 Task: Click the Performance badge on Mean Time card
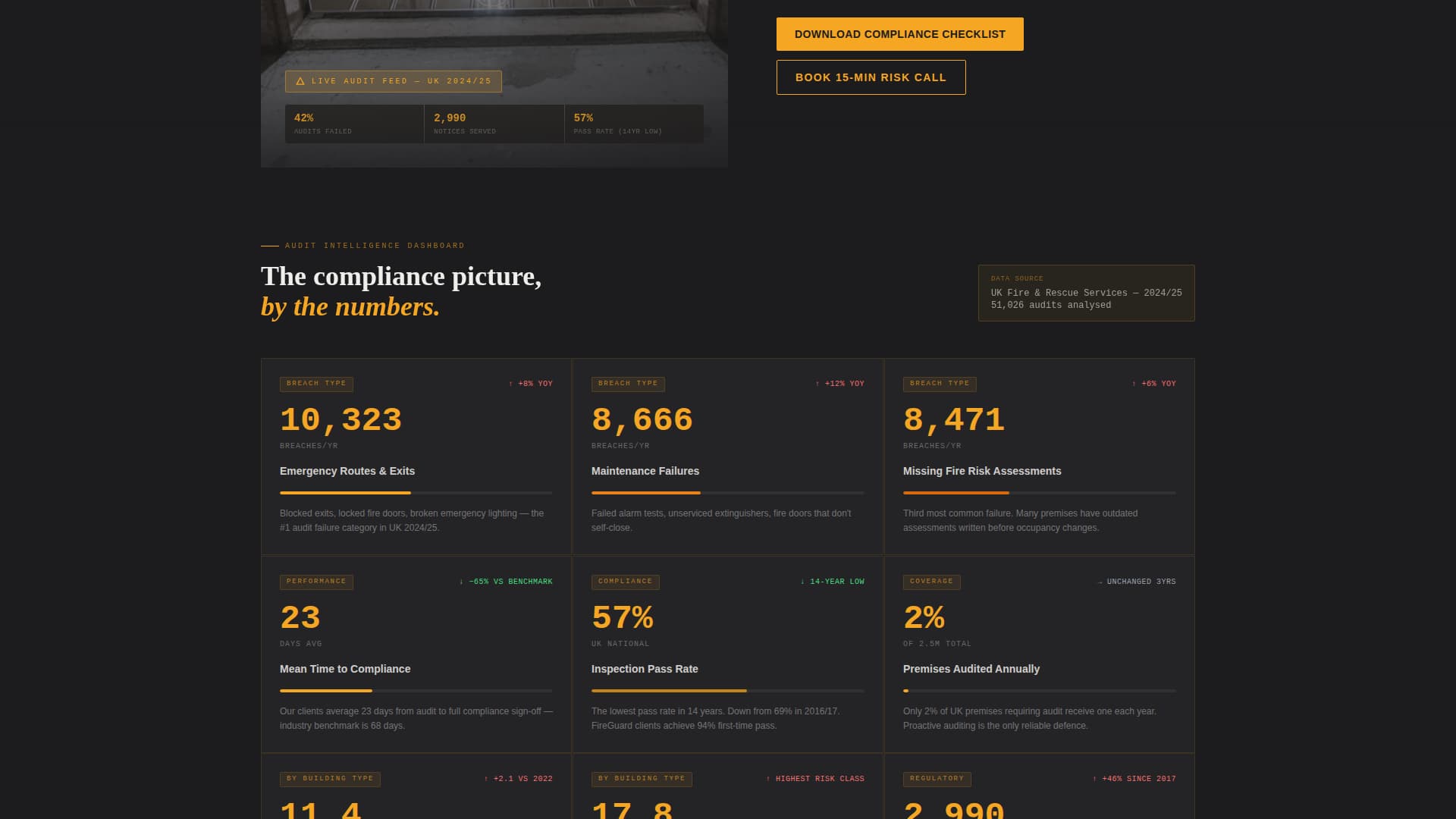pyautogui.click(x=316, y=582)
